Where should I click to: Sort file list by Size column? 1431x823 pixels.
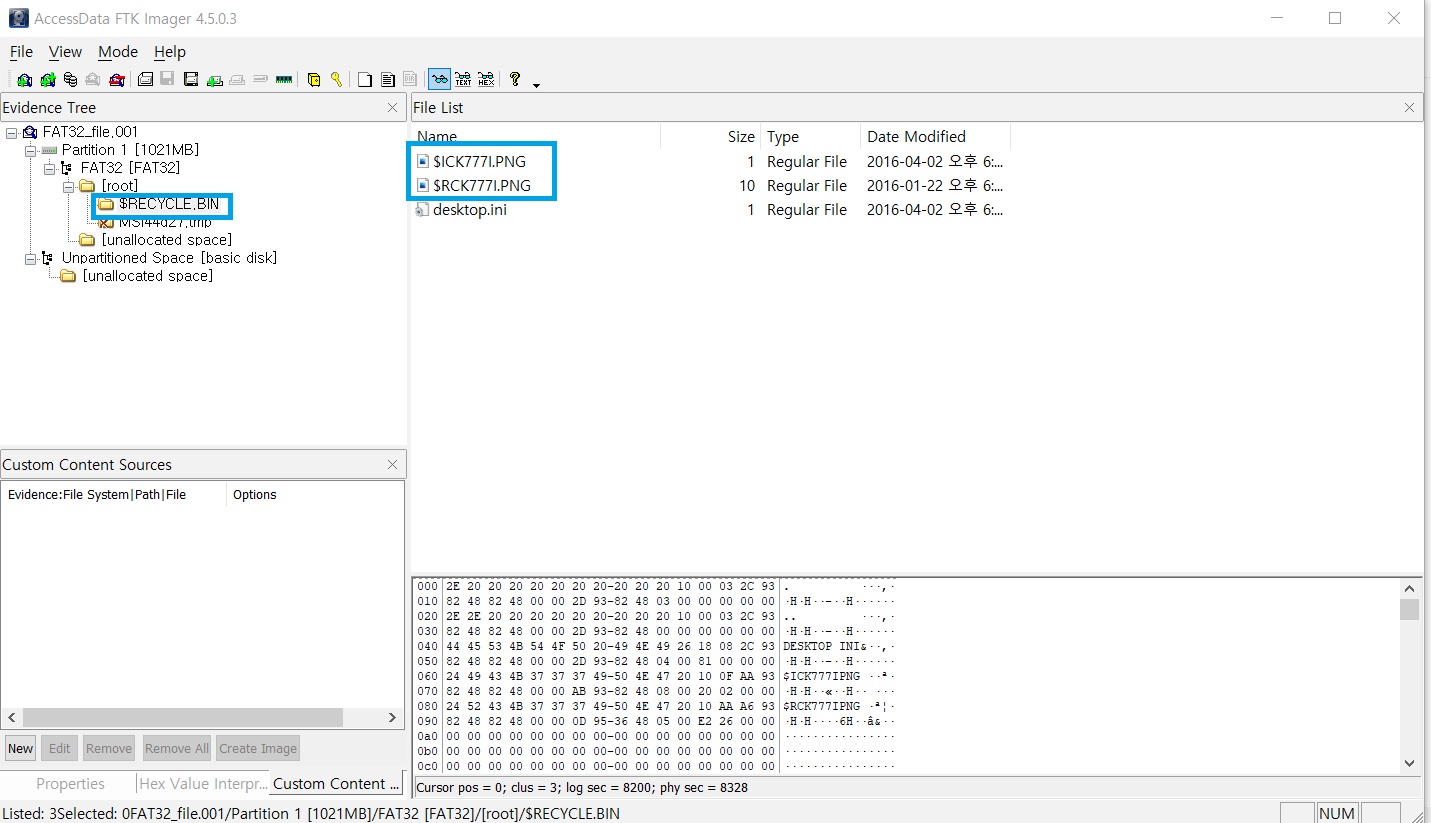tap(711, 137)
